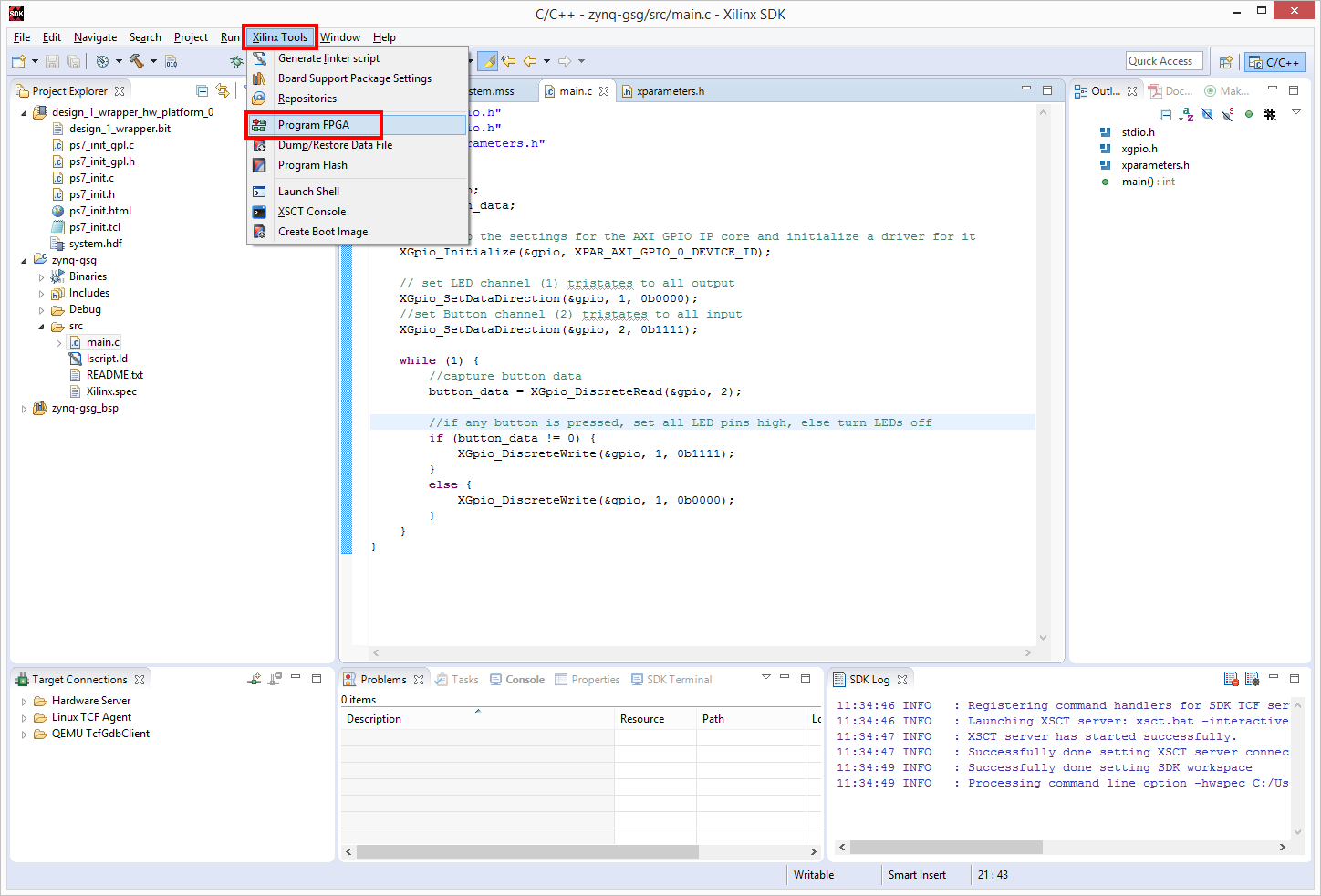
Task: Open the New file toolbar icon
Action: (18, 61)
